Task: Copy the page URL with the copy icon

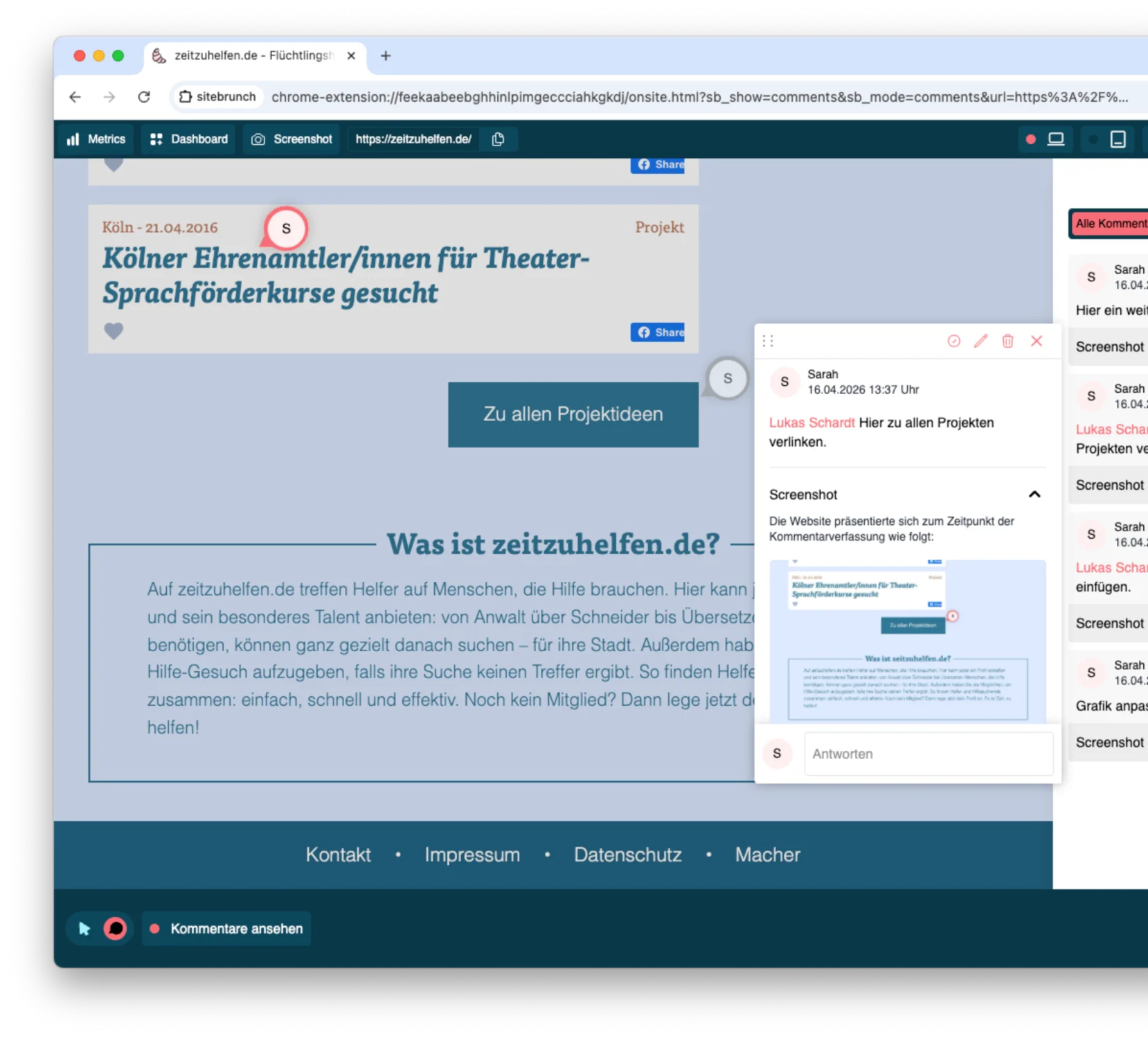Action: click(x=498, y=139)
